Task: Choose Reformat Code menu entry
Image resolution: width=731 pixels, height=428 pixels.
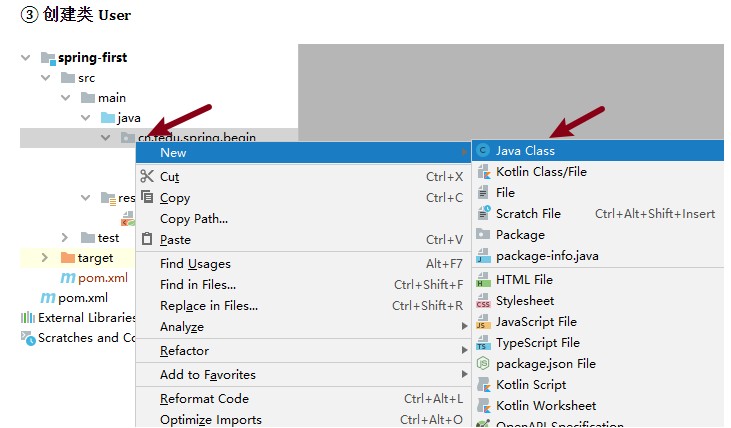Action: click(303, 399)
